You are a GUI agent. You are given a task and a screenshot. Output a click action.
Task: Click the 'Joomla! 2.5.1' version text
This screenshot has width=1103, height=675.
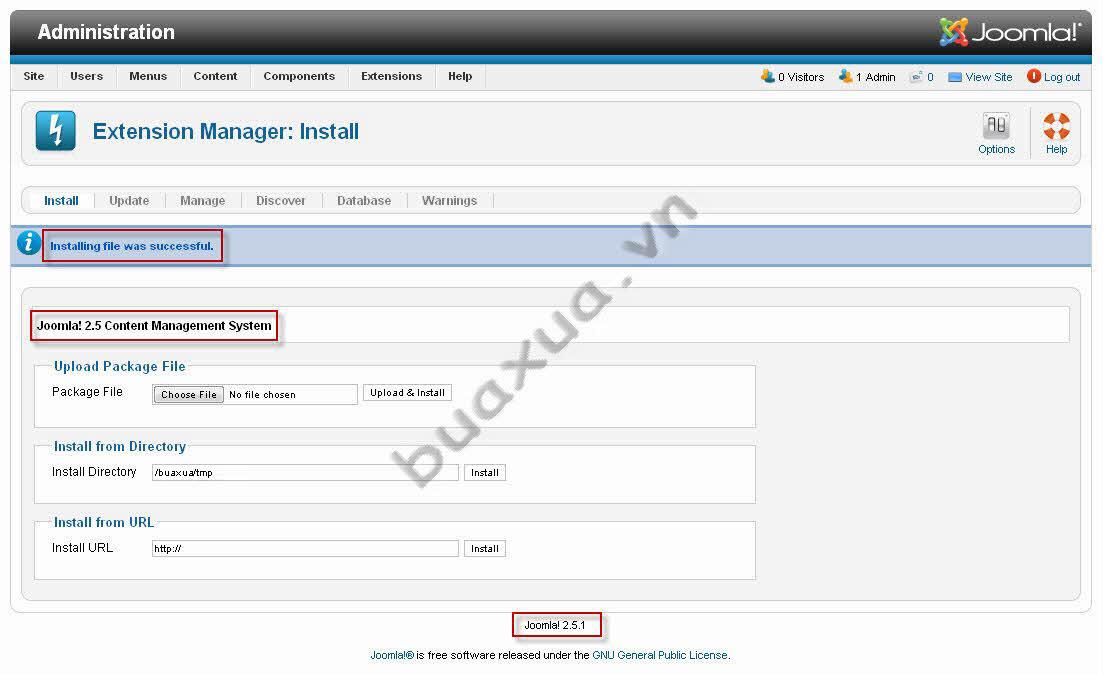tap(554, 625)
